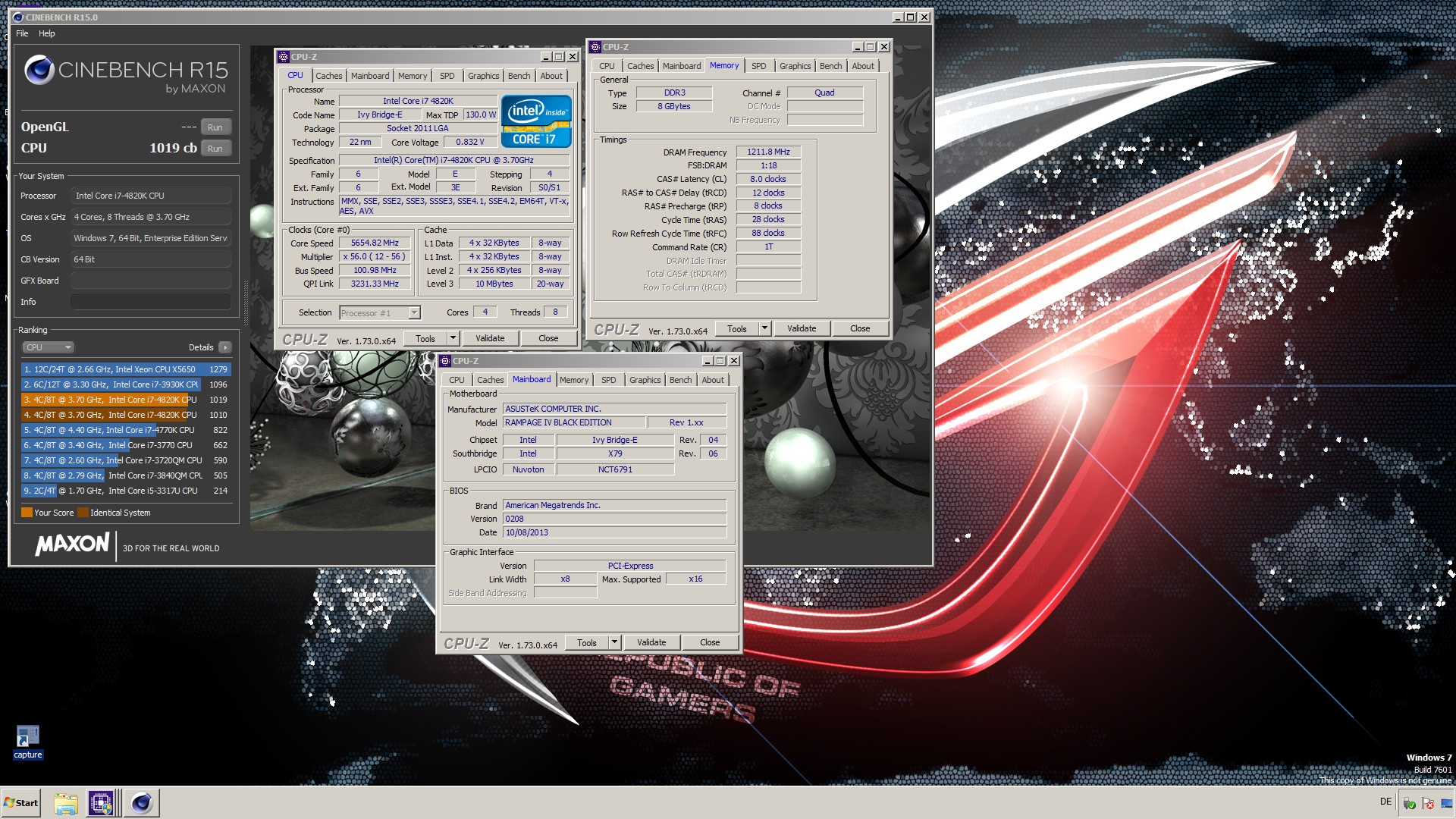Maximize the Cinebench window
The image size is (1456, 819).
[x=911, y=17]
